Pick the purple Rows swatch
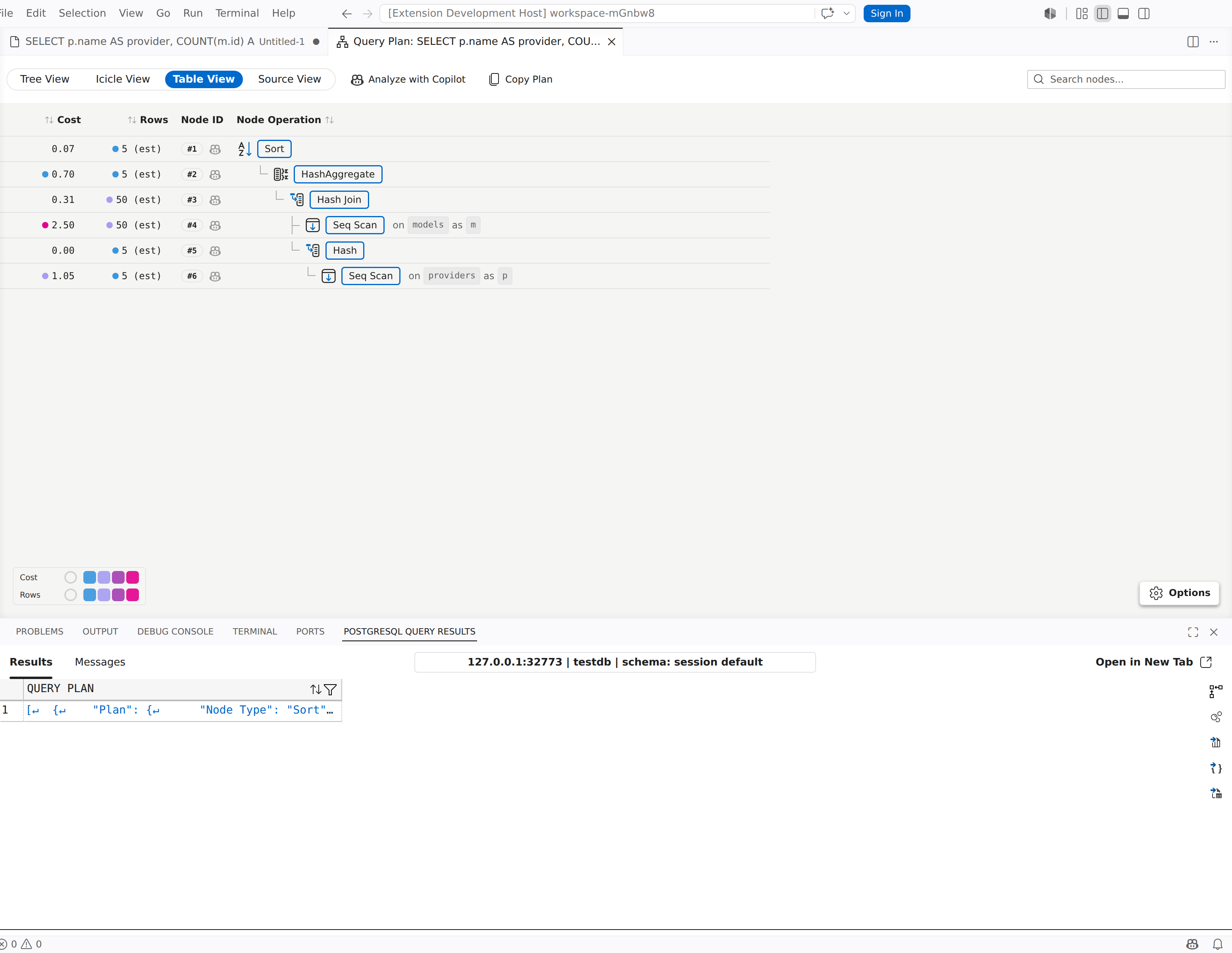This screenshot has width=1232, height=953. tap(118, 595)
